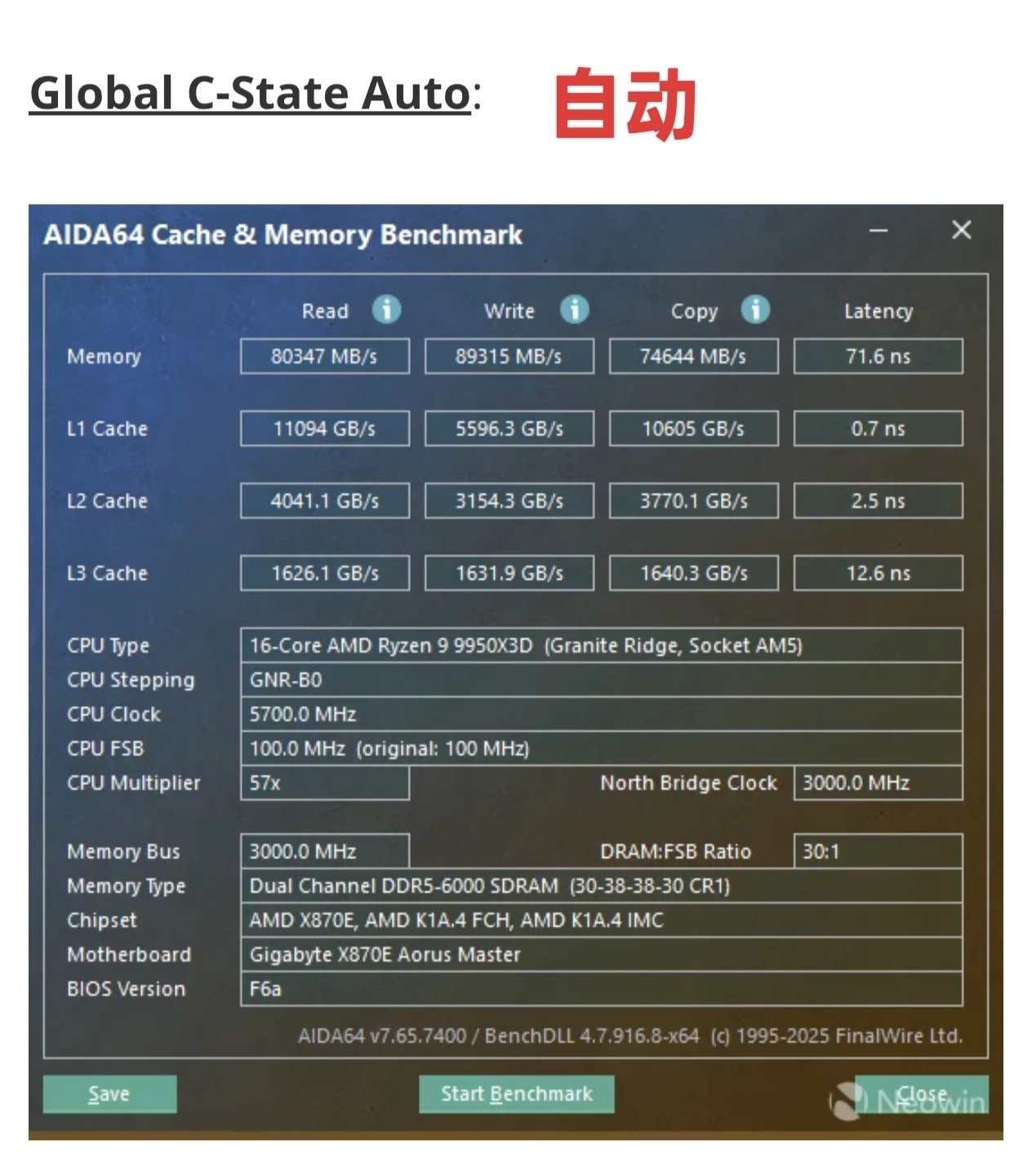The width and height of the screenshot is (1032, 1176).
Task: Click the info icon next to Write
Action: pos(575,310)
